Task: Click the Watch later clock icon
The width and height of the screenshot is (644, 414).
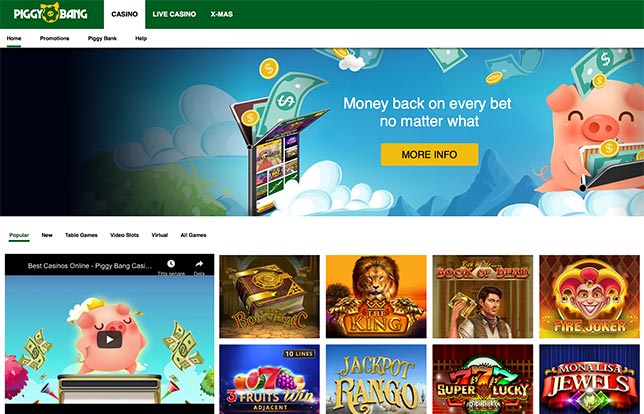Action: coord(171,264)
